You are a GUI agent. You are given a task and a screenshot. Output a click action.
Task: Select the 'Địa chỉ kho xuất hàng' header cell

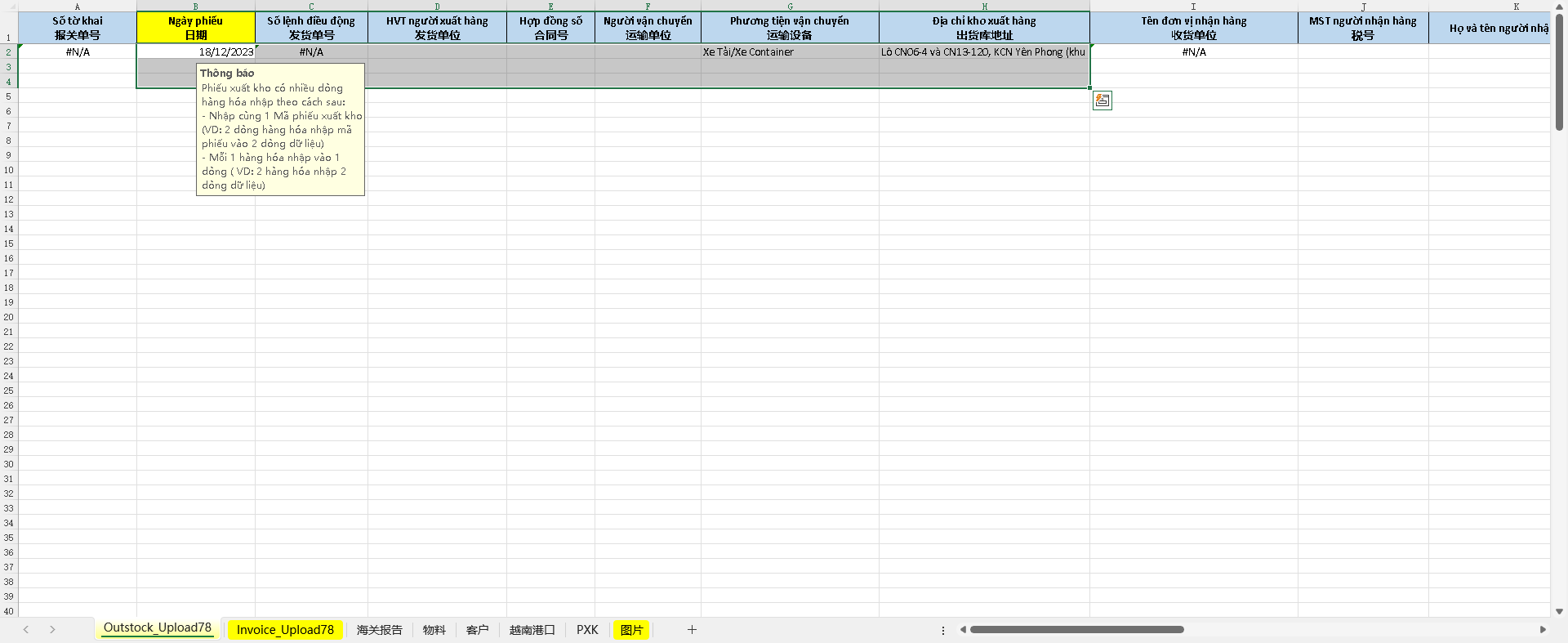pyautogui.click(x=984, y=28)
